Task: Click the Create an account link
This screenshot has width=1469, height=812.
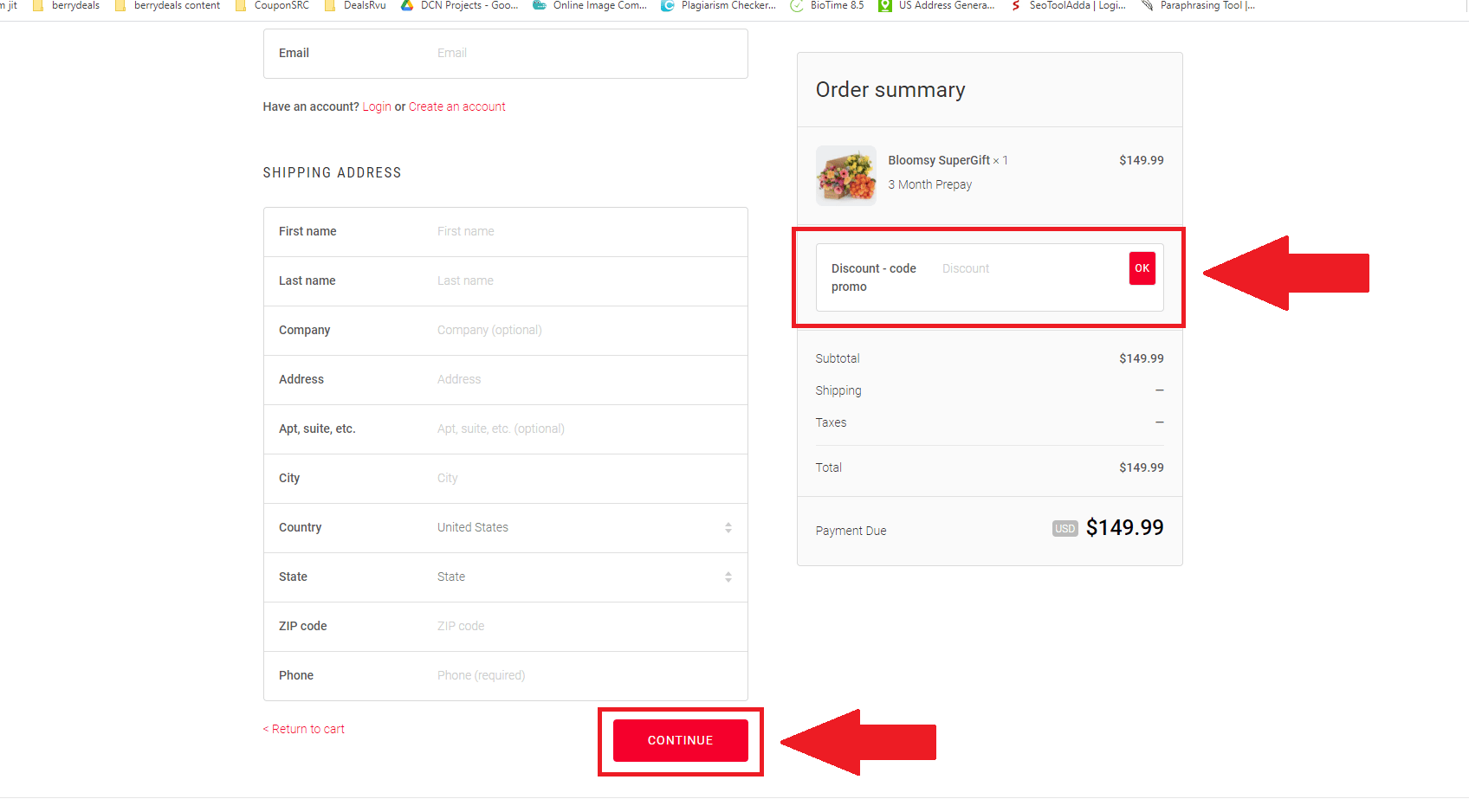Action: pos(456,106)
